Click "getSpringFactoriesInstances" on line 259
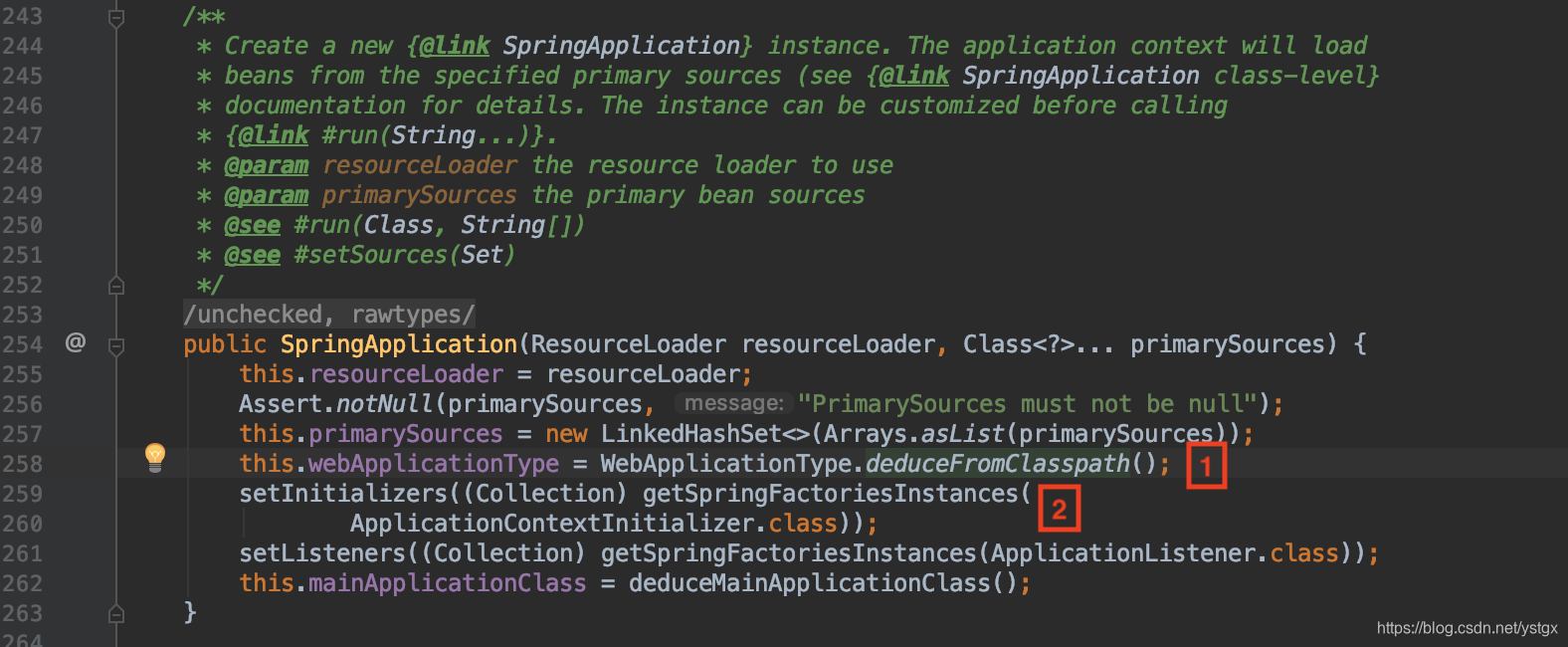 831,494
